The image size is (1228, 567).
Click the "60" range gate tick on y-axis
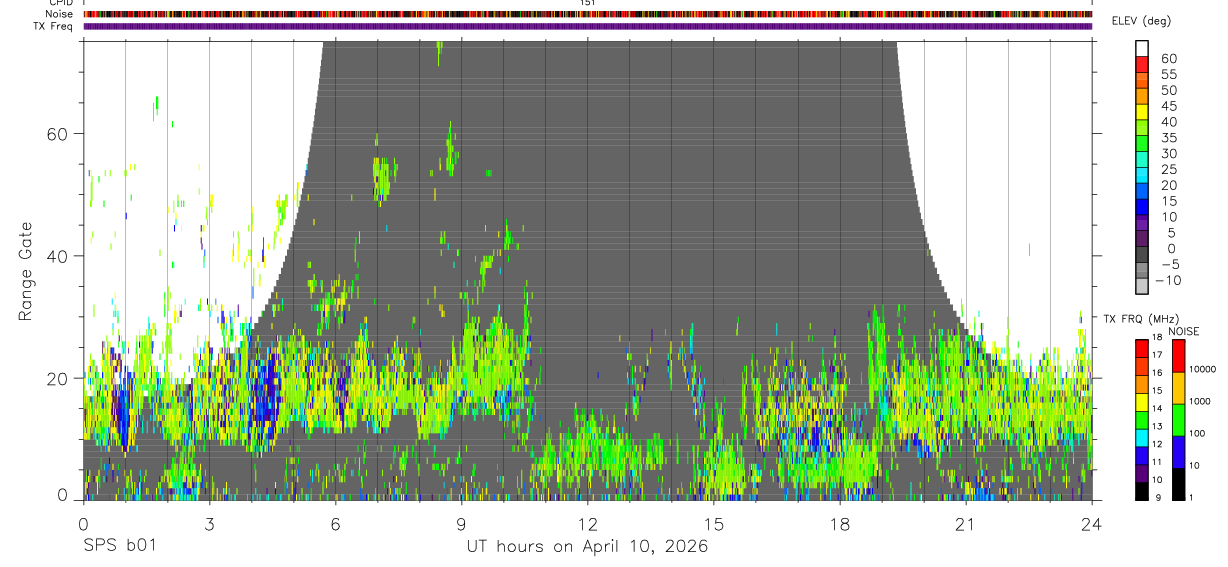[x=58, y=133]
